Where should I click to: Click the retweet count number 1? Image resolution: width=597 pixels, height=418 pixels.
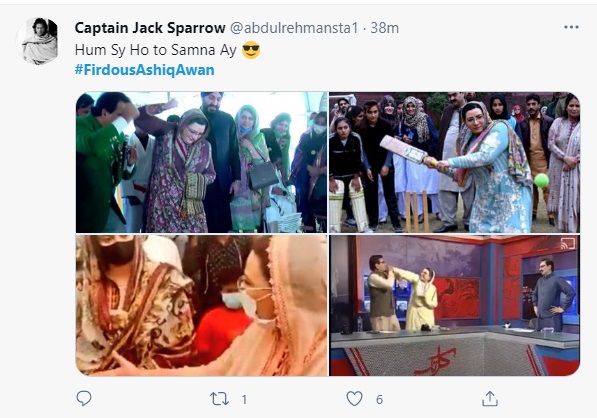click(x=244, y=399)
